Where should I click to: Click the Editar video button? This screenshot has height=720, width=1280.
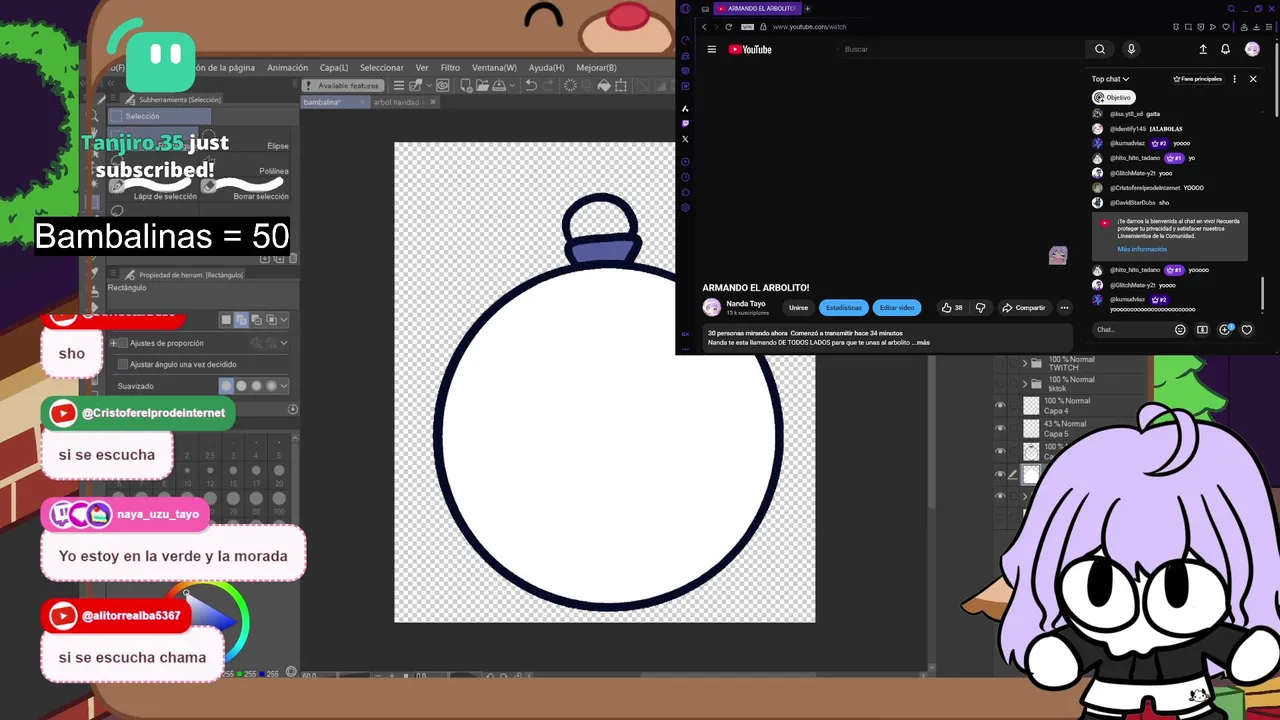897,308
